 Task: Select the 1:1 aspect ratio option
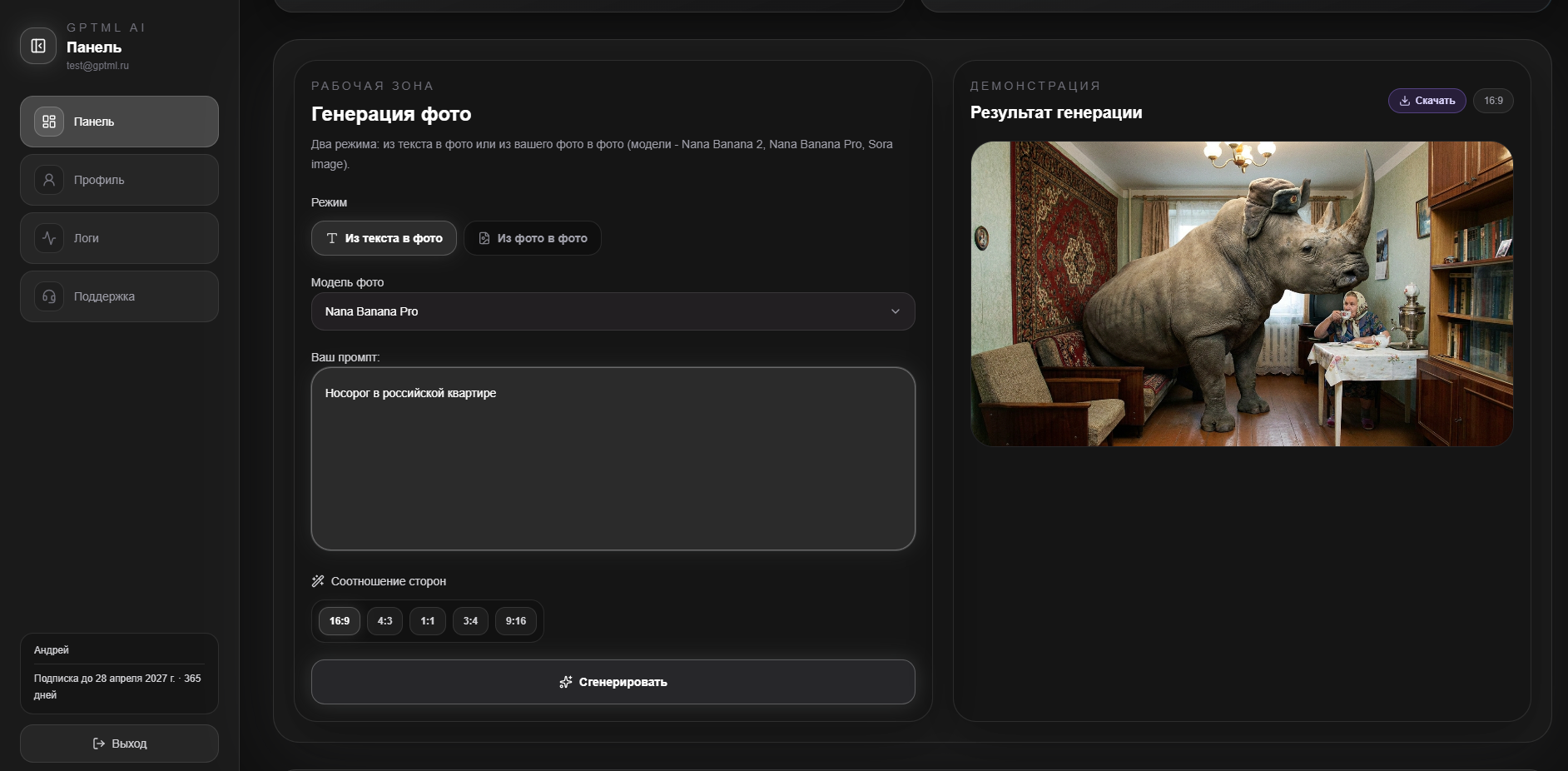click(428, 621)
